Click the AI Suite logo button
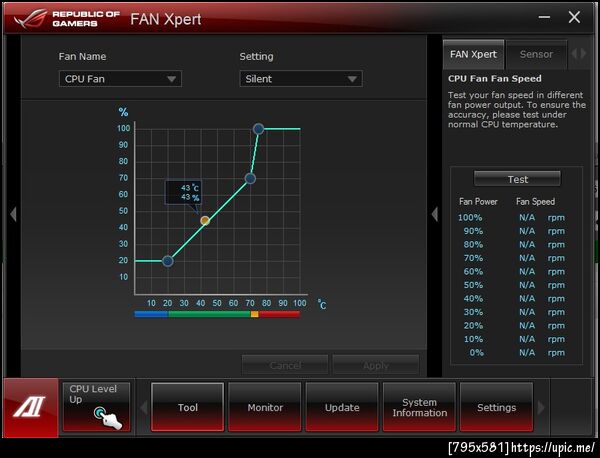The height and width of the screenshot is (458, 600). point(31,407)
